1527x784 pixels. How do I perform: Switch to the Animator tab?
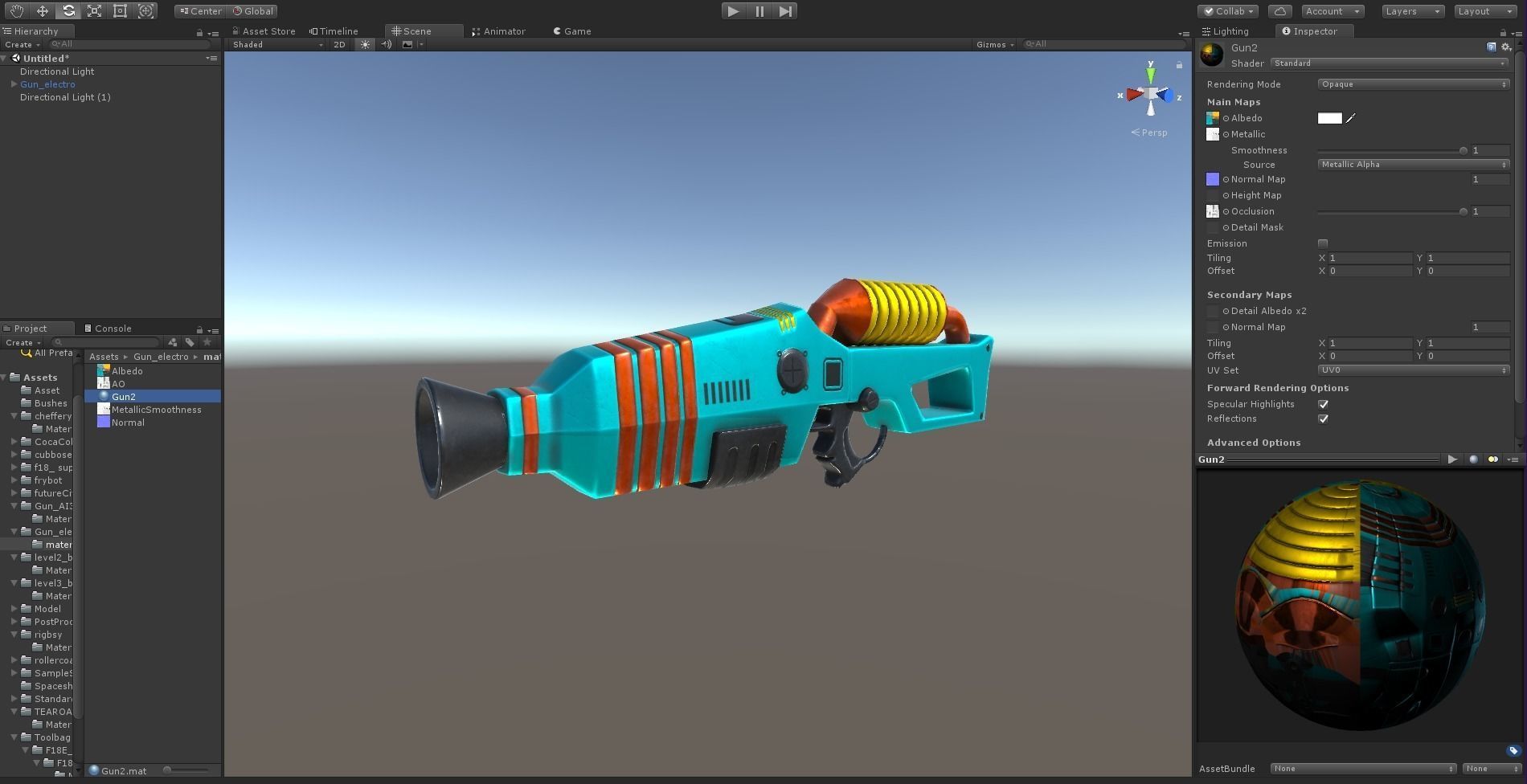(x=498, y=31)
